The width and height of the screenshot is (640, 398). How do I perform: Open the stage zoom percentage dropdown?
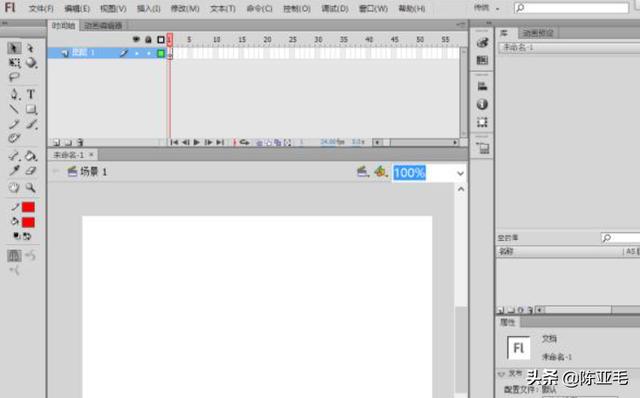click(460, 173)
